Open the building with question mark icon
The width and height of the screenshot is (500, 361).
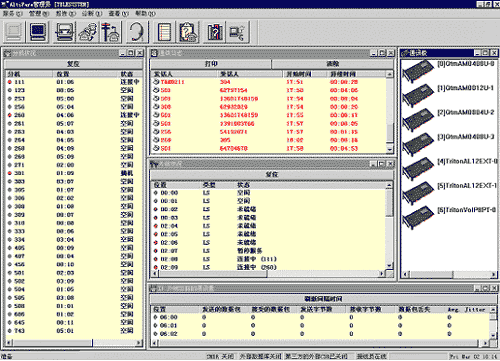coord(214,32)
